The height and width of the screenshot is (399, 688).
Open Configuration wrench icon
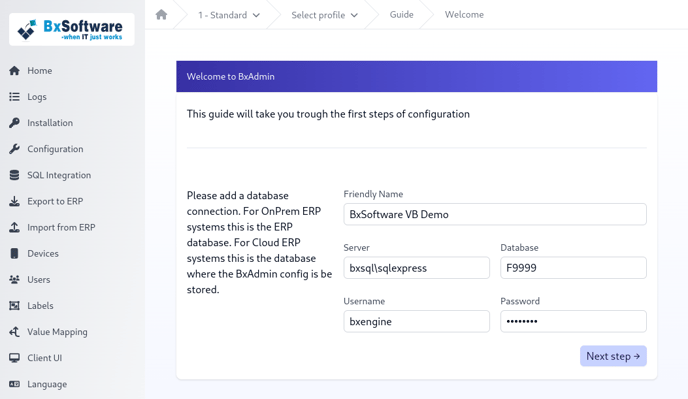point(14,149)
